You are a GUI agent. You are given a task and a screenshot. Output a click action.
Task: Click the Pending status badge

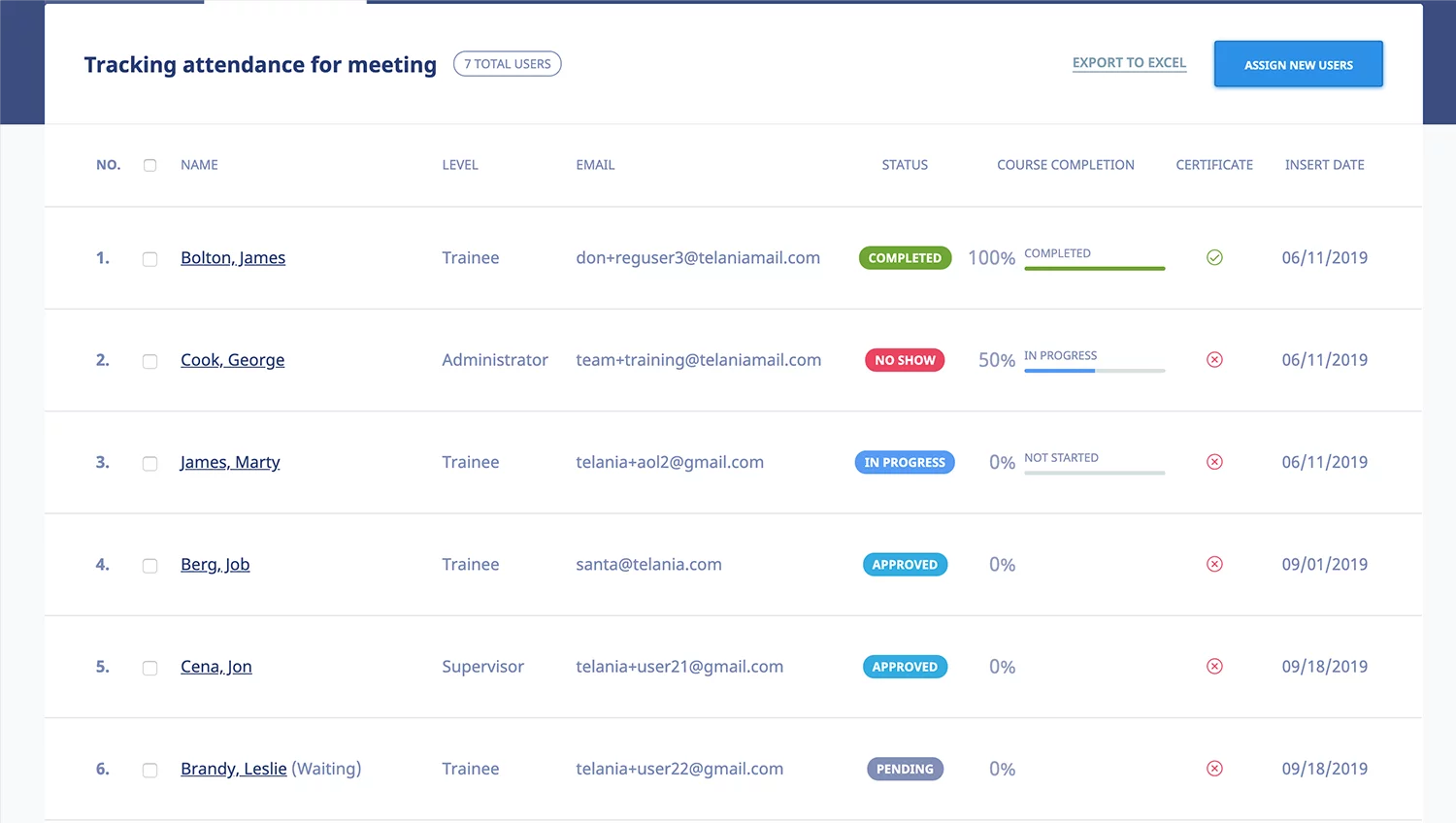[905, 770]
